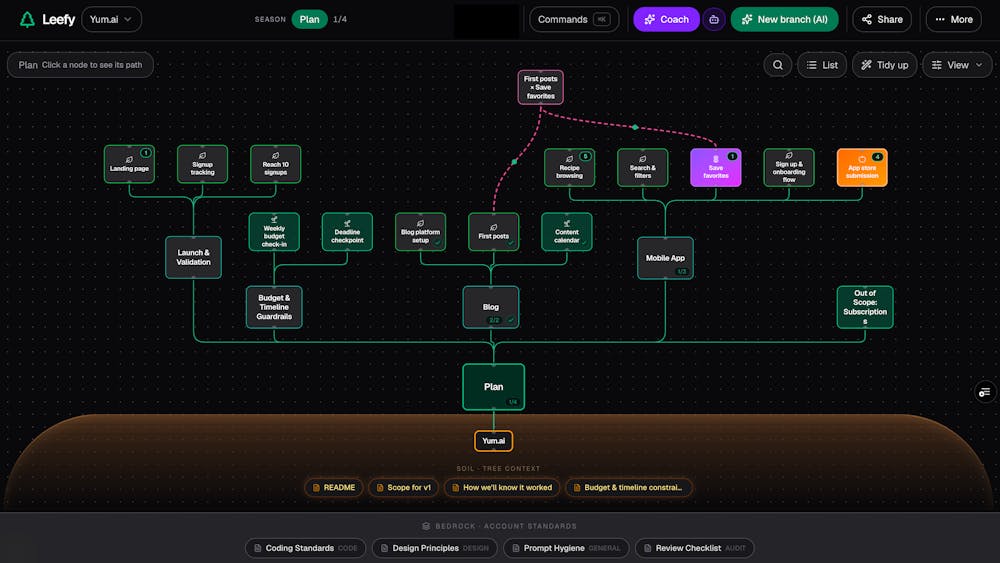The image size is (1000, 563).
Task: Click the sprout icon on Deadline checkpoint node
Action: click(348, 223)
